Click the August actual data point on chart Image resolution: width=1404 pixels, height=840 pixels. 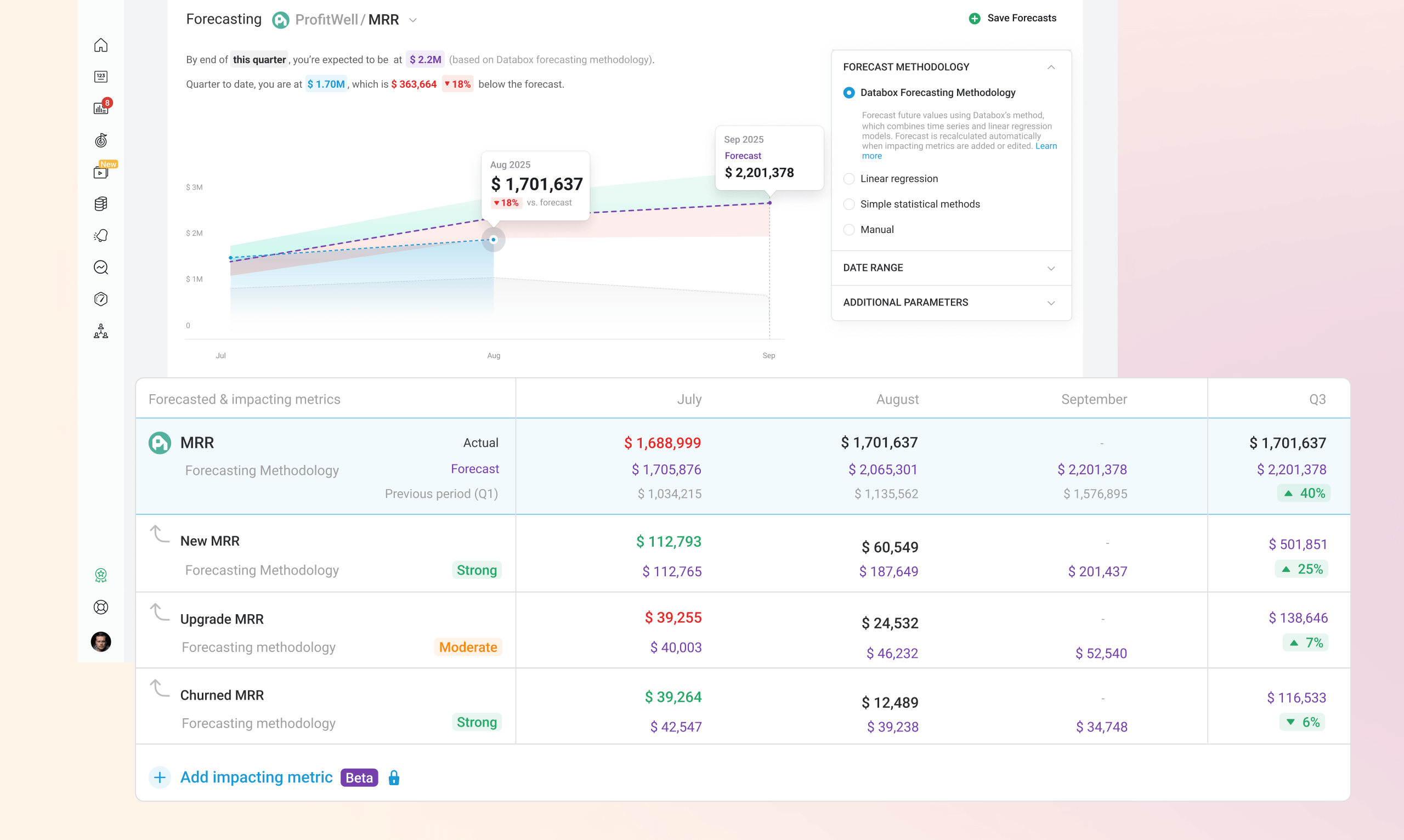pyautogui.click(x=494, y=240)
